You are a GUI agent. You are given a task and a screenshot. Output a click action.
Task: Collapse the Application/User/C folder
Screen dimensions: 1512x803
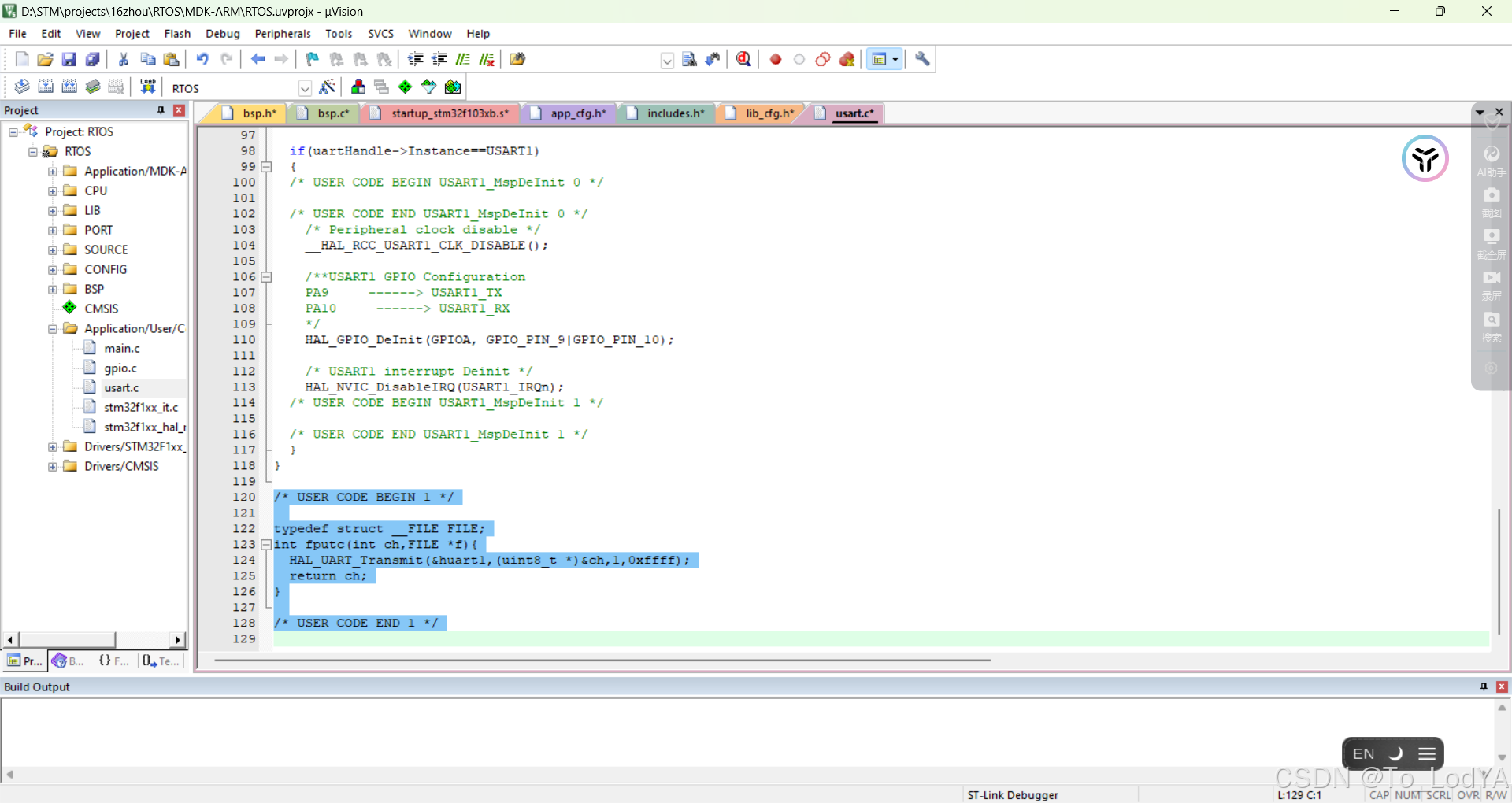tap(53, 329)
